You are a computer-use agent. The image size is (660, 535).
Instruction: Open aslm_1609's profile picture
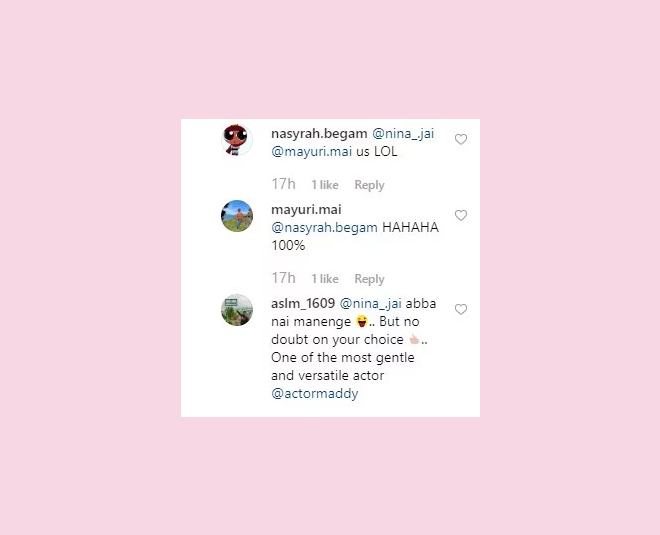click(x=237, y=310)
